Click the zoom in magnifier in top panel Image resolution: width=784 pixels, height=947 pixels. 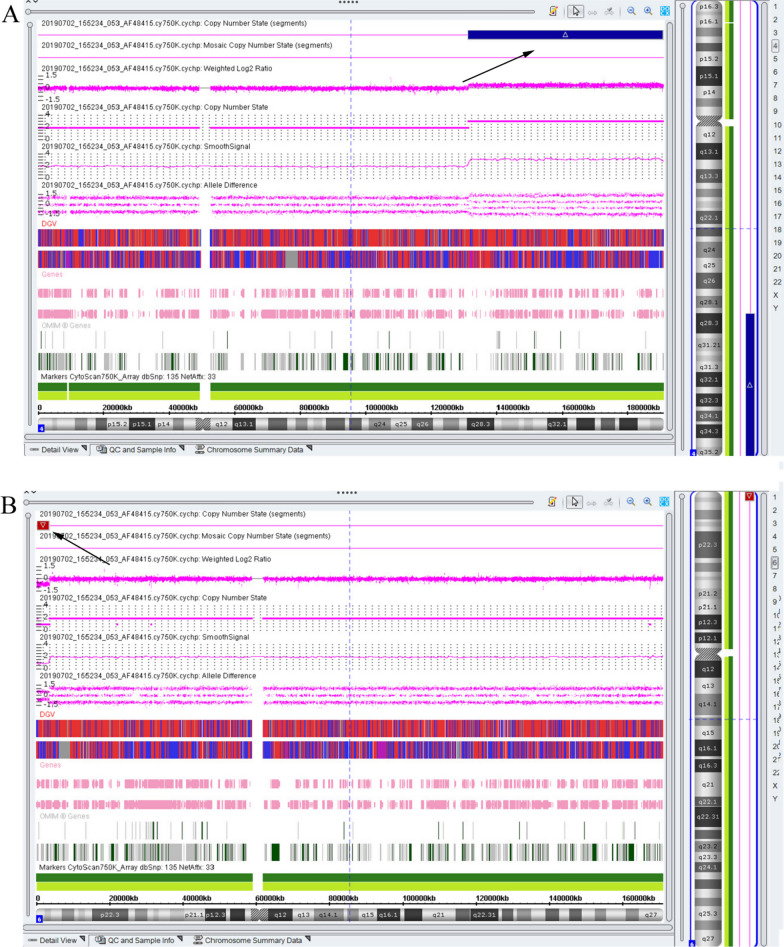tap(648, 11)
